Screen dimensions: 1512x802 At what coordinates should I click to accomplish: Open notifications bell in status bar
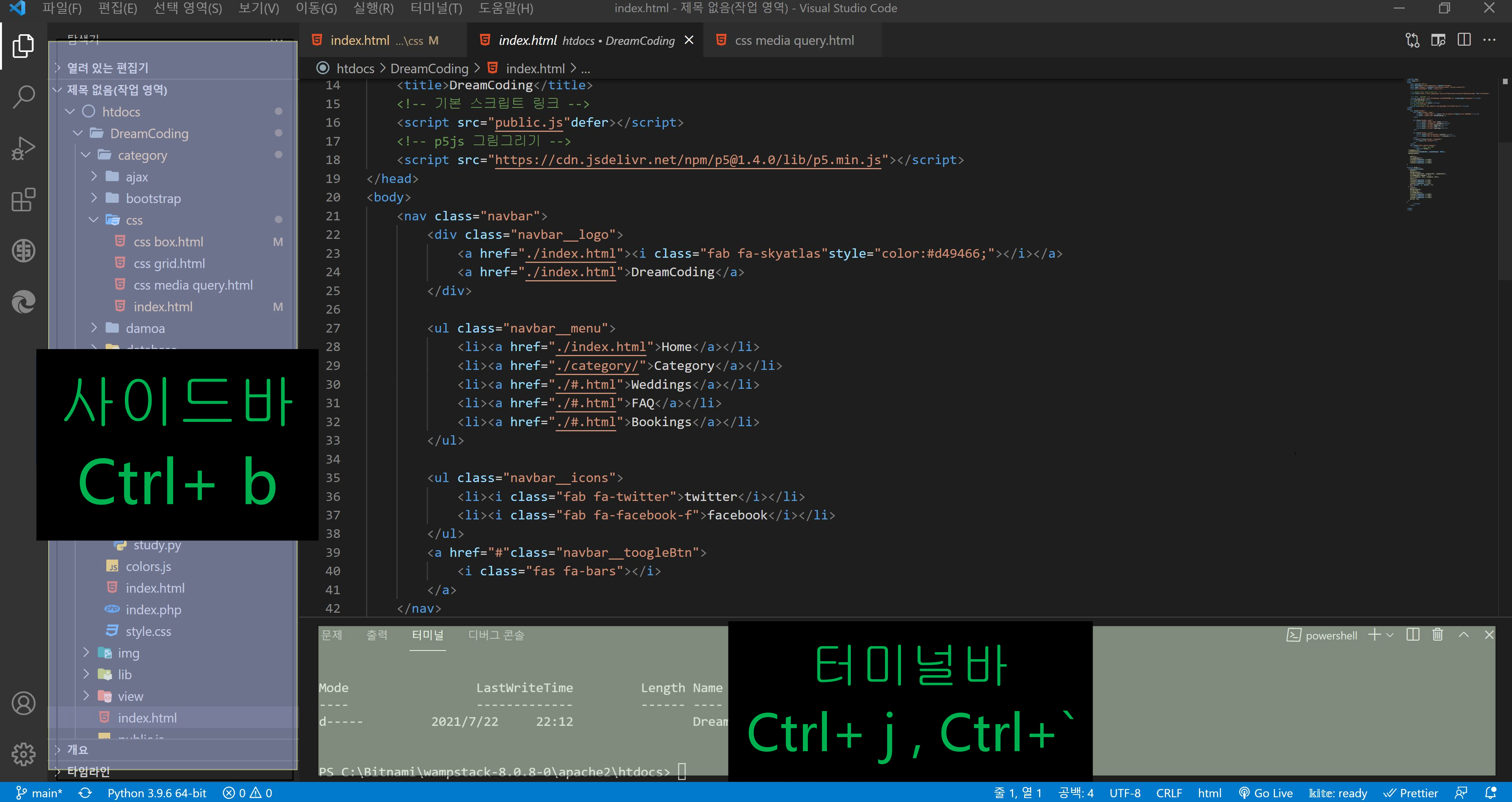[1490, 793]
